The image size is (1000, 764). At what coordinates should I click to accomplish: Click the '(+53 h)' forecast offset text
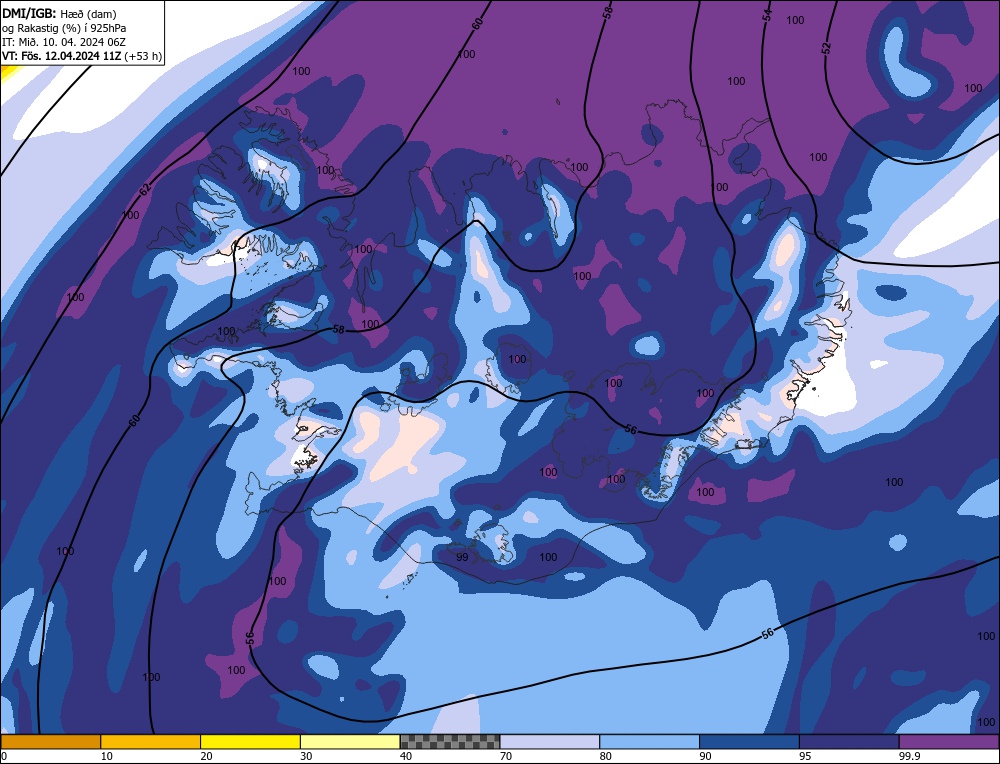[x=143, y=56]
